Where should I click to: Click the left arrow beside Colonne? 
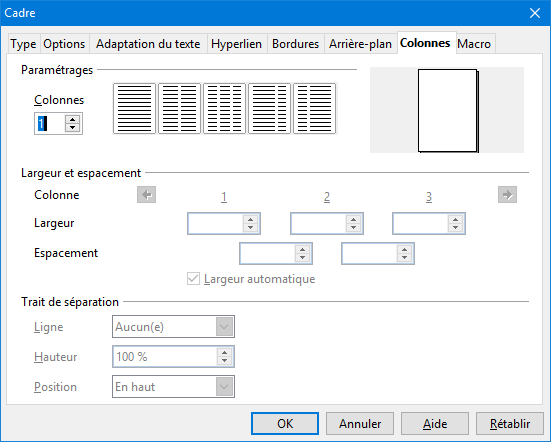pos(147,195)
